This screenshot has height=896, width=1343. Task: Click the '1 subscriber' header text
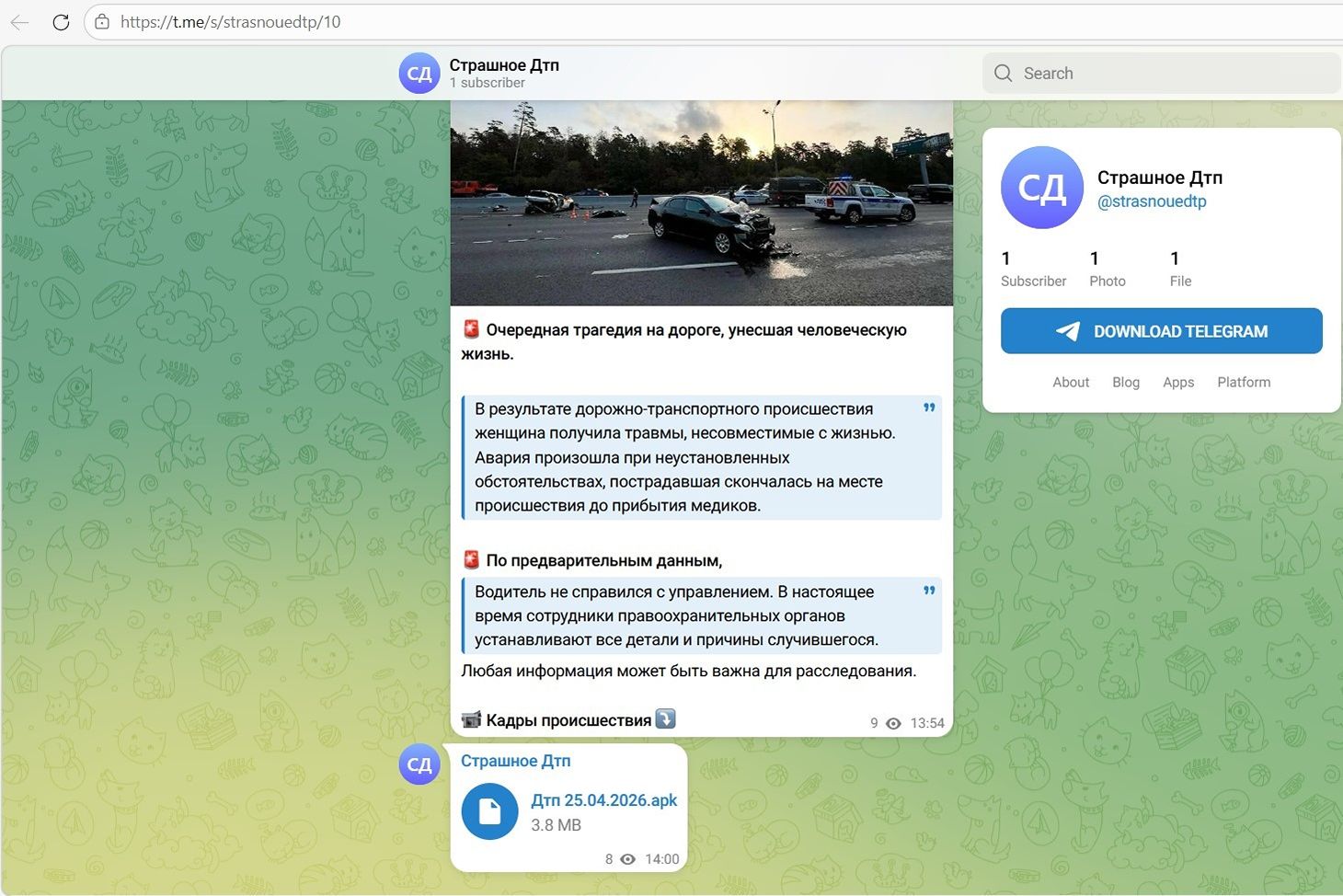488,83
